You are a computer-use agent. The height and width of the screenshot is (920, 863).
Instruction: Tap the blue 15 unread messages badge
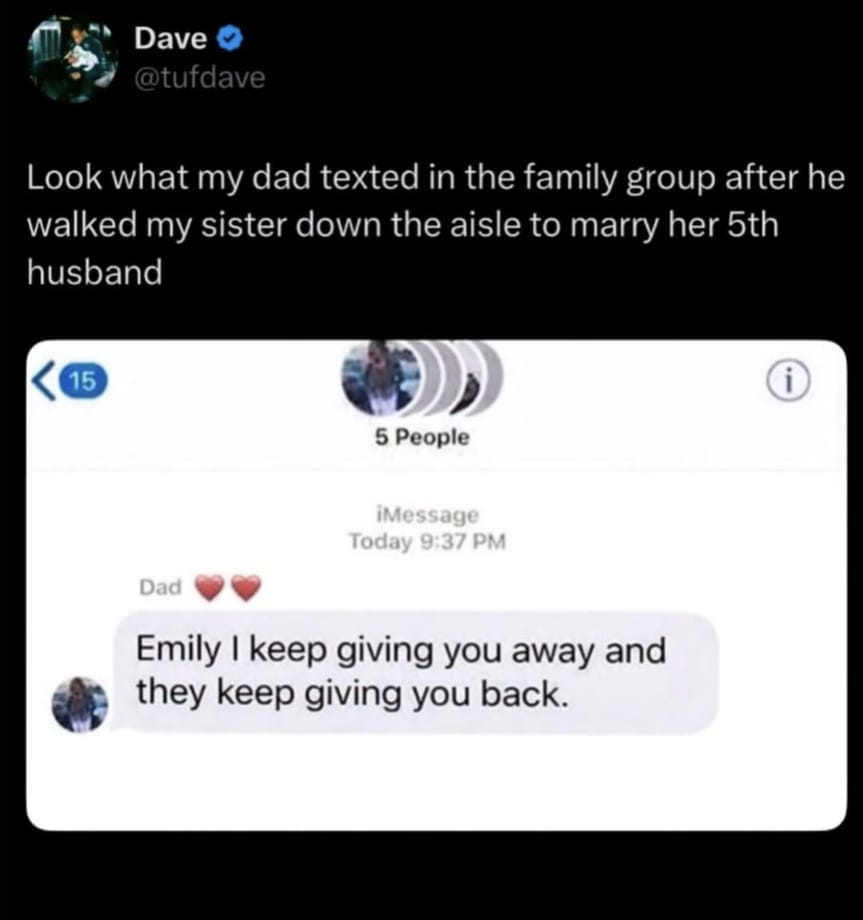84,382
